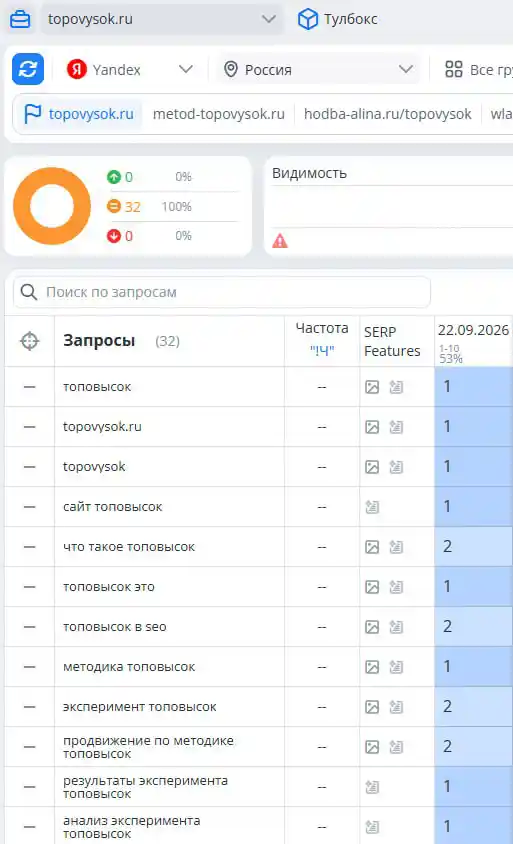Click the image SERP icon for топовысок в seo
Image resolution: width=513 pixels, height=844 pixels.
click(x=372, y=627)
